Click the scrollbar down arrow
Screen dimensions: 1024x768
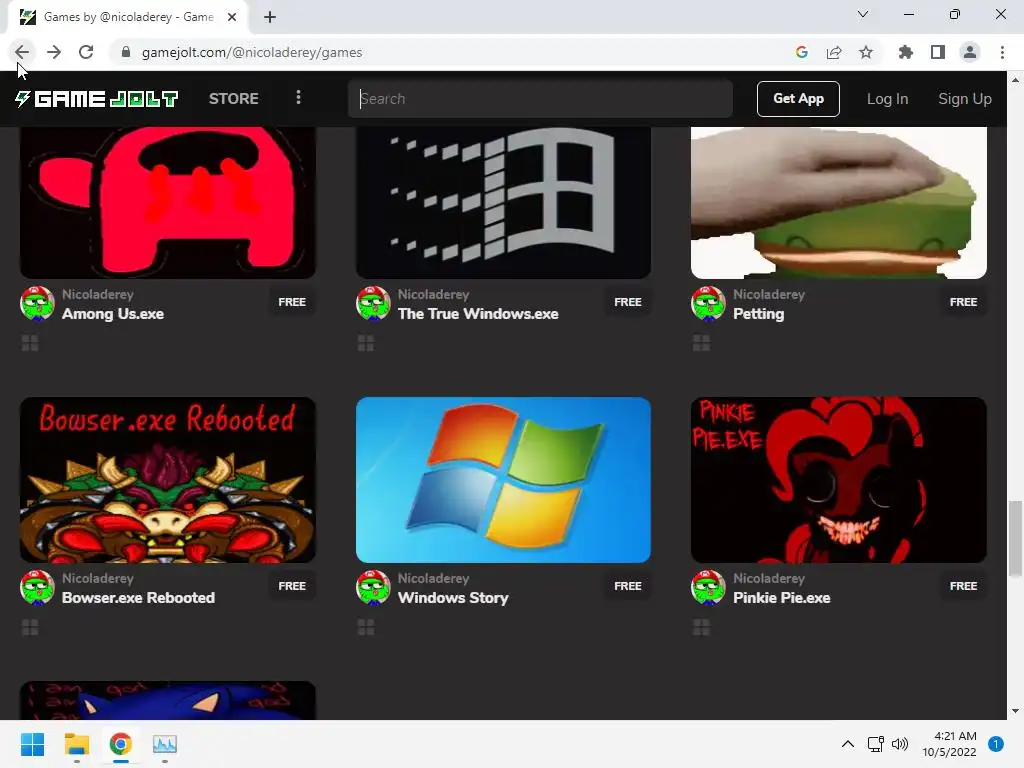(x=1015, y=711)
